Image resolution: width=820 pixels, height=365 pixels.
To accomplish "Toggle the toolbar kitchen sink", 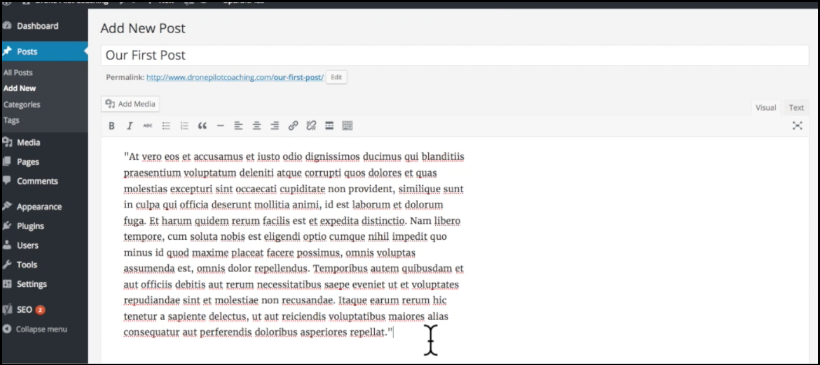I will (347, 126).
